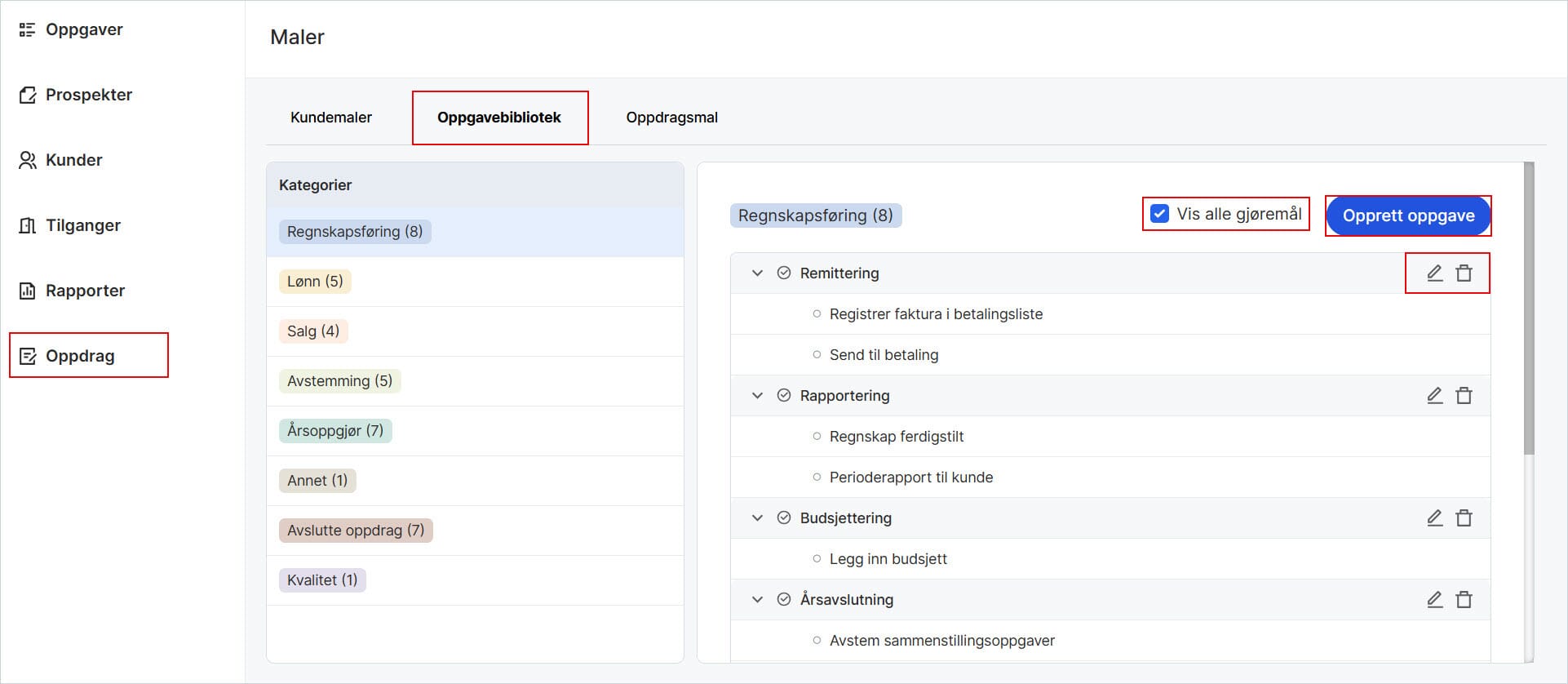Toggle the check circle beside Remittering
This screenshot has width=1568, height=684.
coord(784,273)
